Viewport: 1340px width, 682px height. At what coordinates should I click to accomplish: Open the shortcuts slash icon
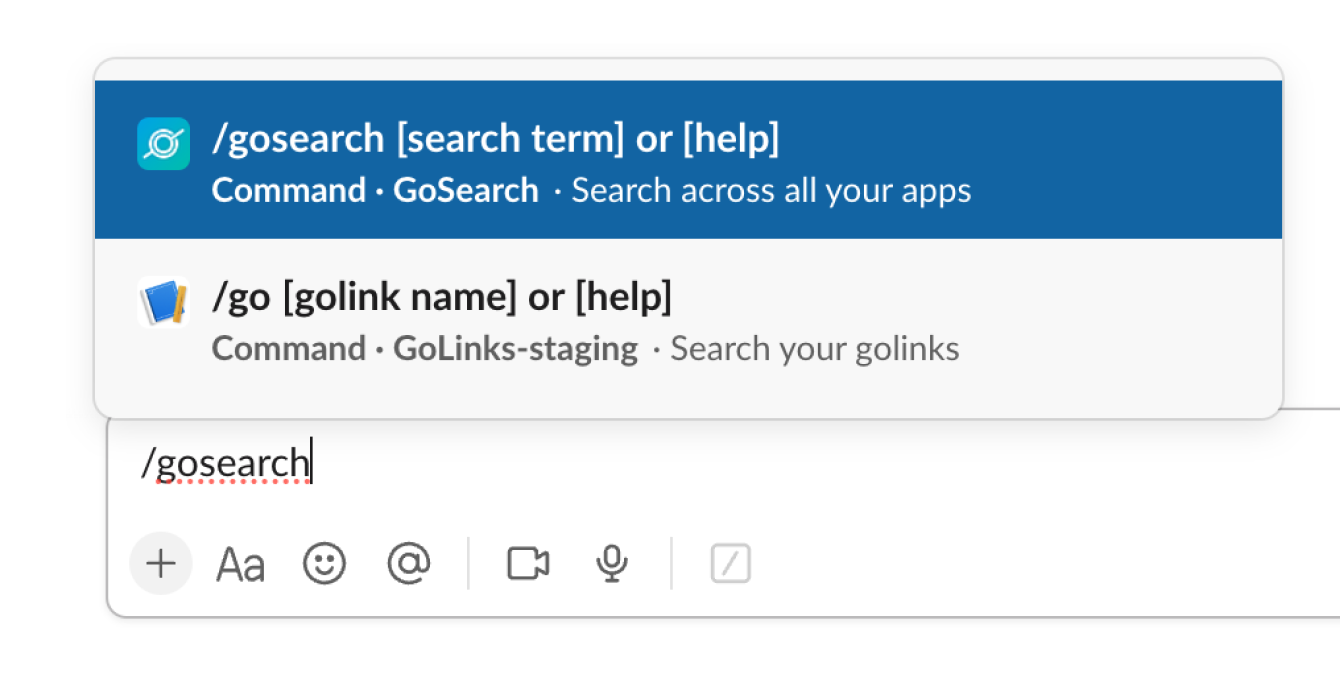(729, 563)
